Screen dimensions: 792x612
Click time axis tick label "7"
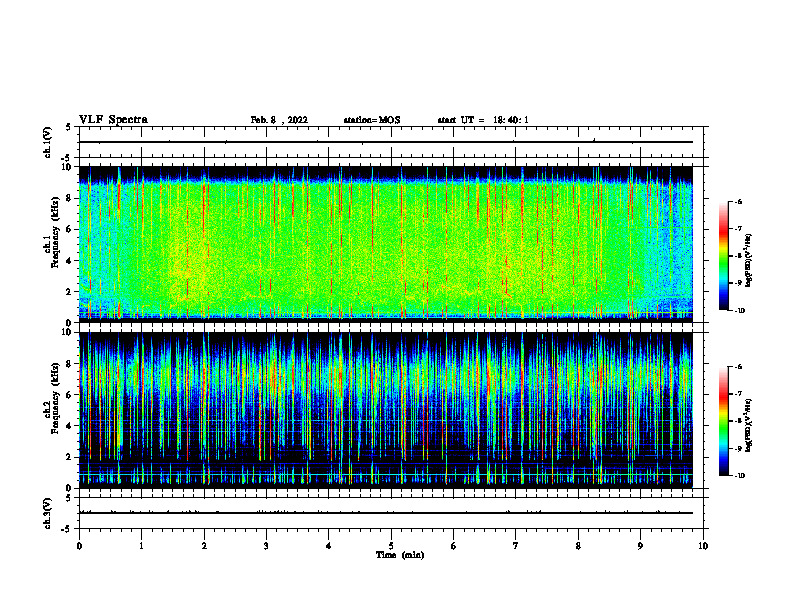[x=516, y=546]
